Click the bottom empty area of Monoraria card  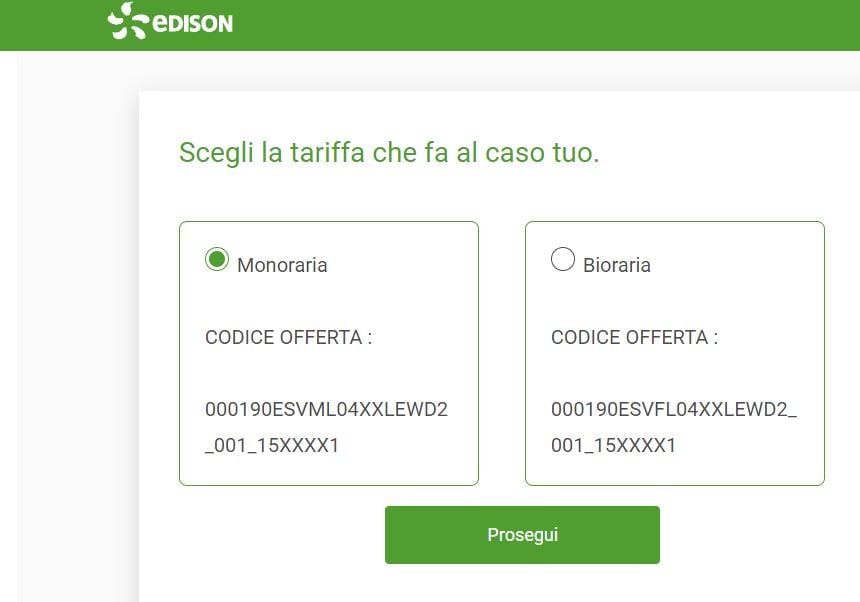click(x=328, y=470)
